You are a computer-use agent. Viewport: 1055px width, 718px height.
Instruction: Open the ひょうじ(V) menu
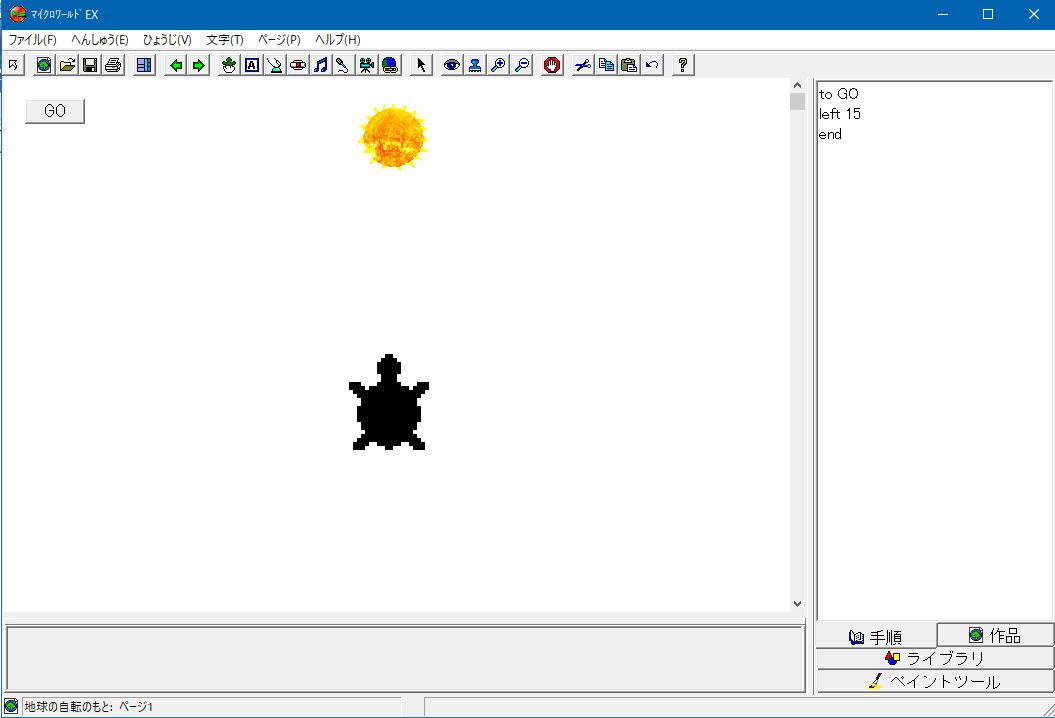pyautogui.click(x=167, y=40)
